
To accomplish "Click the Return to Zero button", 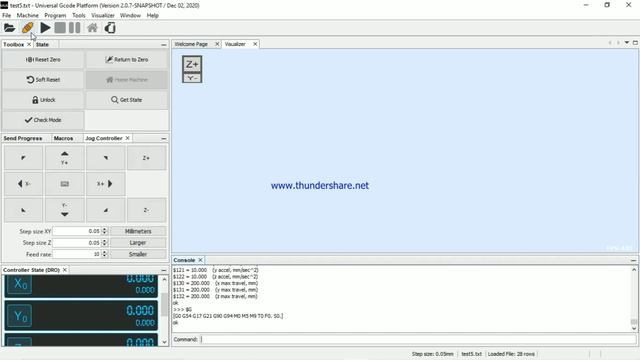I will pos(127,60).
